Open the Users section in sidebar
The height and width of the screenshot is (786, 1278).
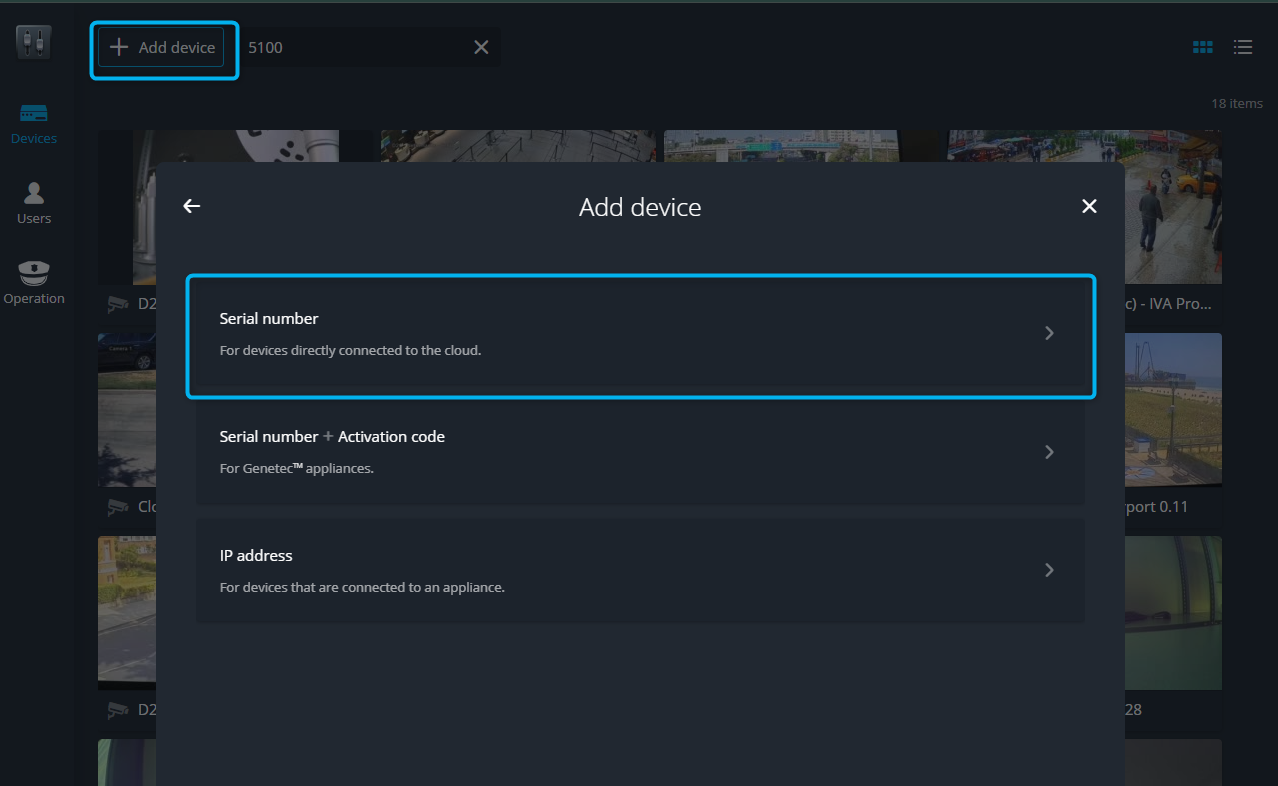(34, 203)
